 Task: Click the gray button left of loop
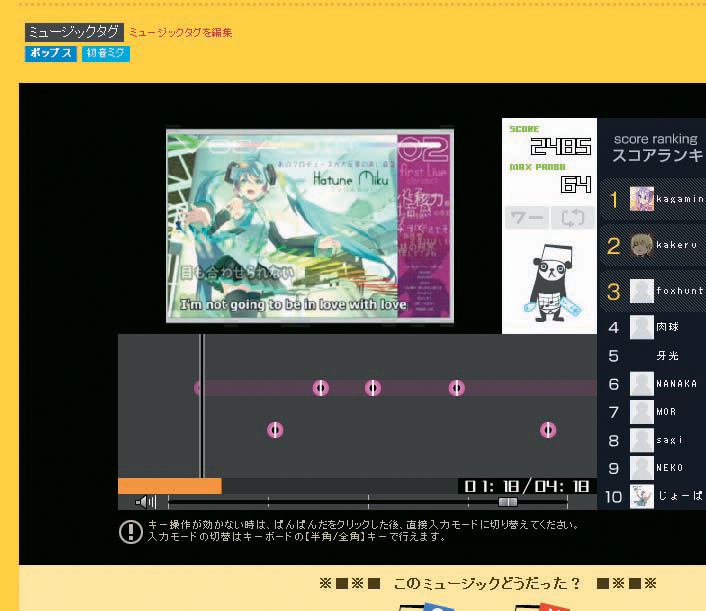[527, 218]
